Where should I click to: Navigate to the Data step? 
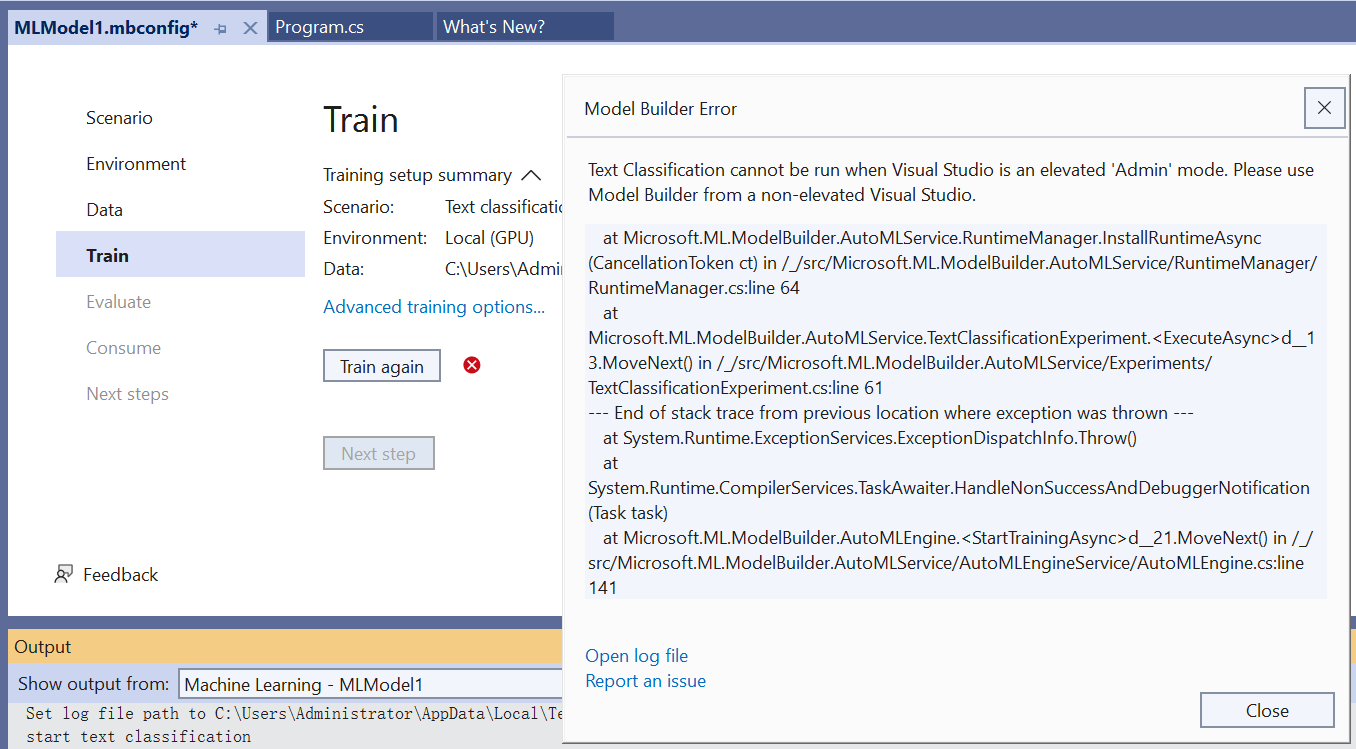tap(104, 209)
